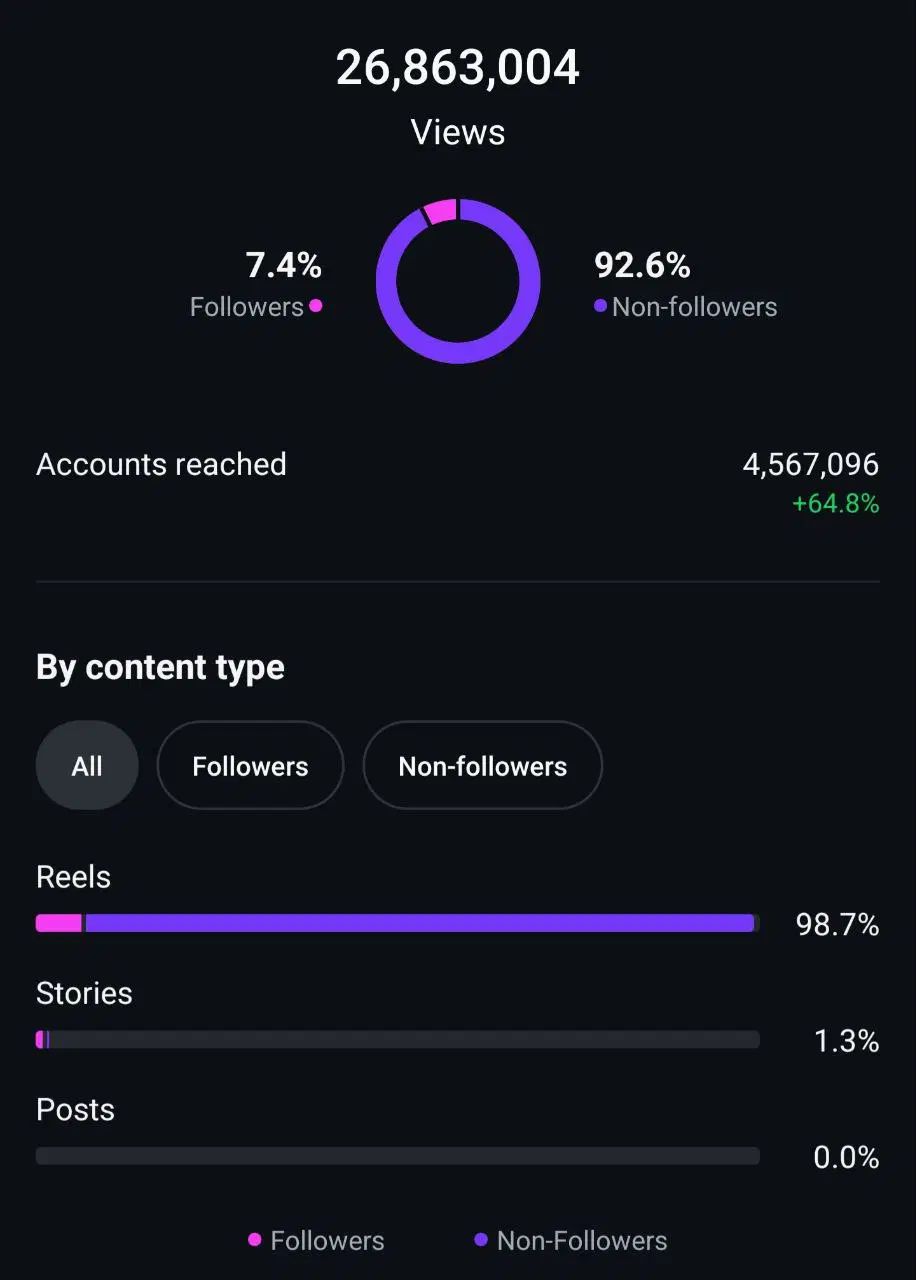
Task: Select the All filter chip
Action: pos(87,766)
